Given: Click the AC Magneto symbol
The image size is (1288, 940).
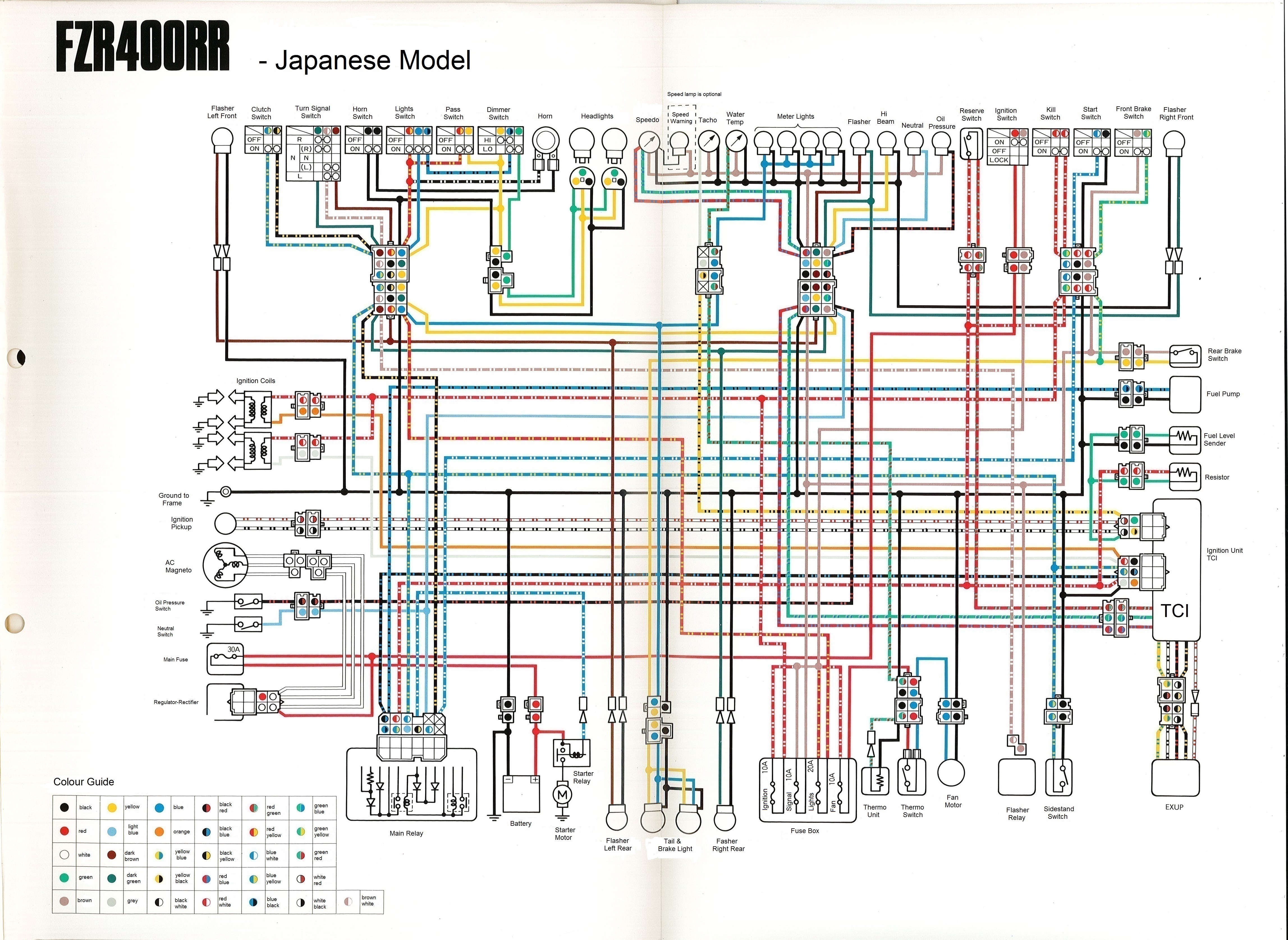Looking at the screenshot, I should (225, 565).
